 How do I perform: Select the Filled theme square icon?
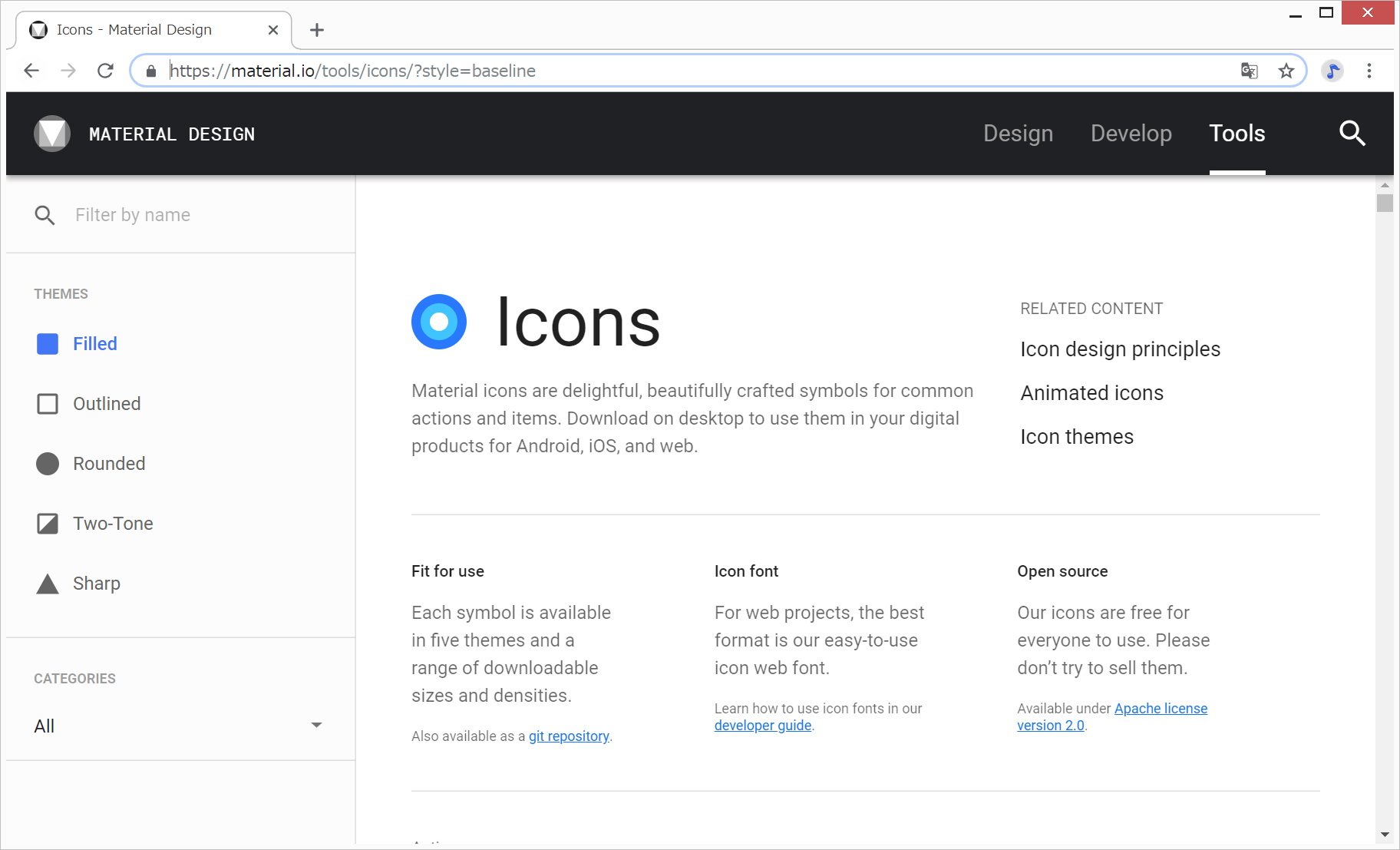pyautogui.click(x=48, y=344)
